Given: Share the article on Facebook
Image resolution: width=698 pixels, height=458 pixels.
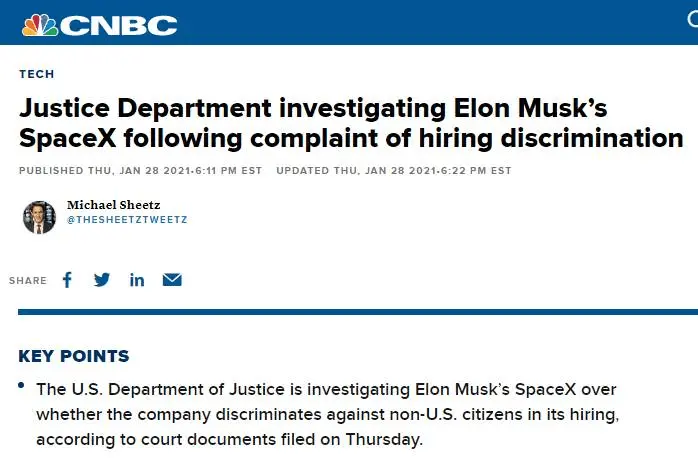Looking at the screenshot, I should tap(67, 280).
